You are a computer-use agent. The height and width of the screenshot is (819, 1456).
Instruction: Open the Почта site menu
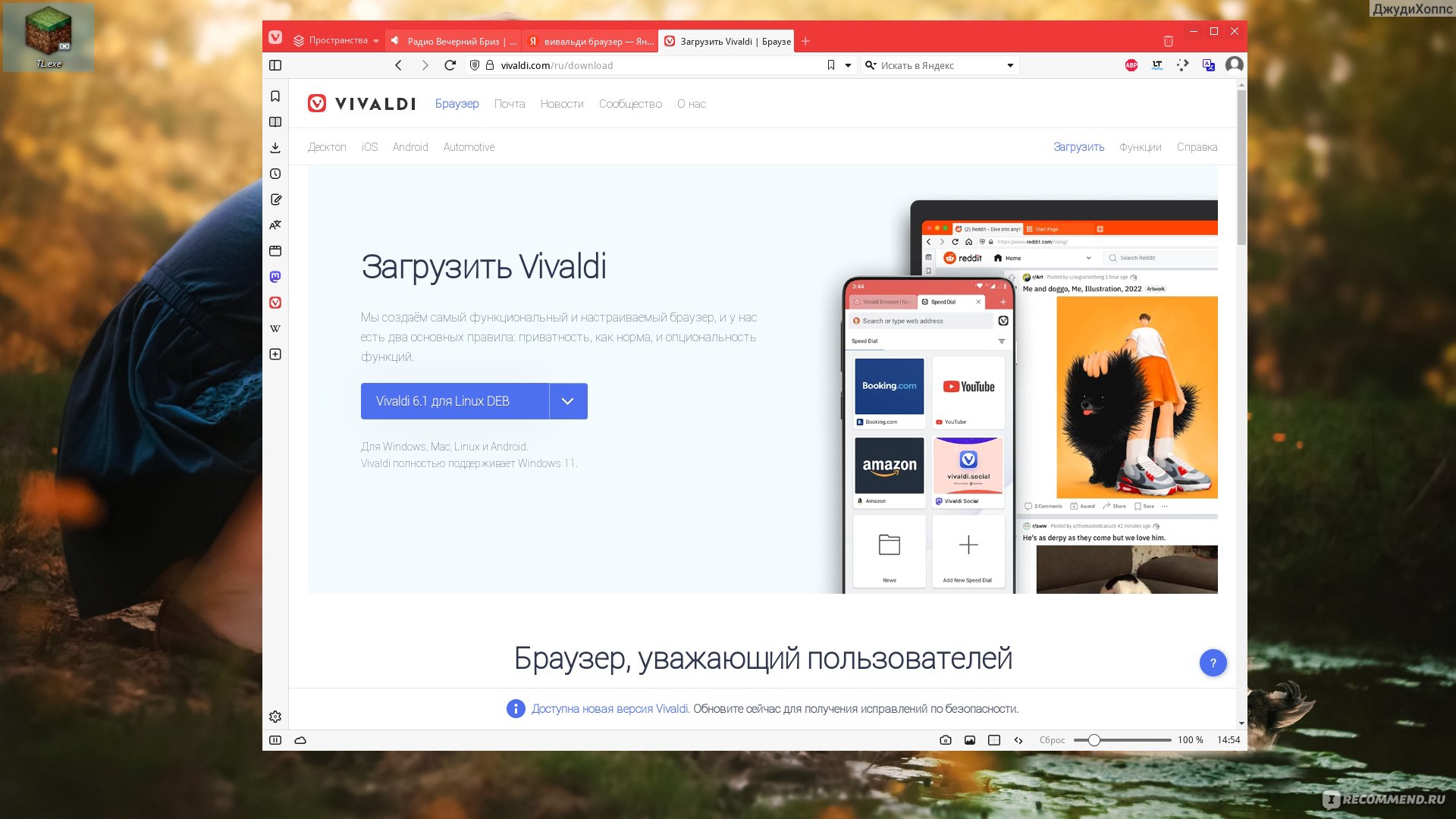[510, 104]
